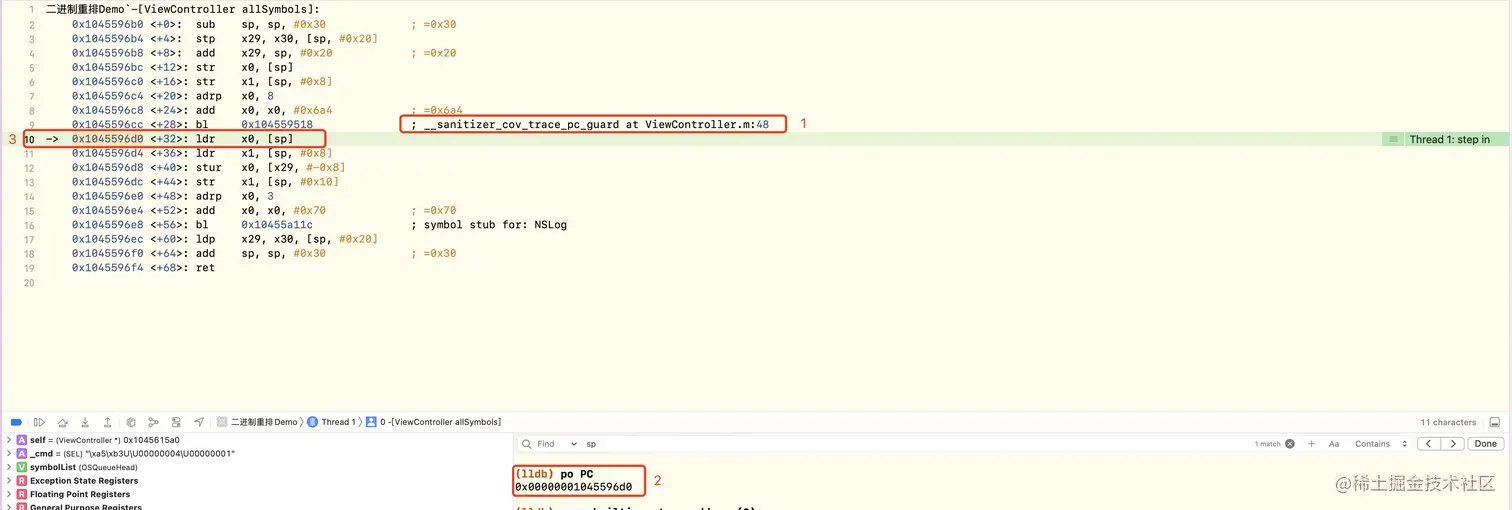
Task: Click 'symbol stub for: NSLog' comment
Action: point(489,225)
